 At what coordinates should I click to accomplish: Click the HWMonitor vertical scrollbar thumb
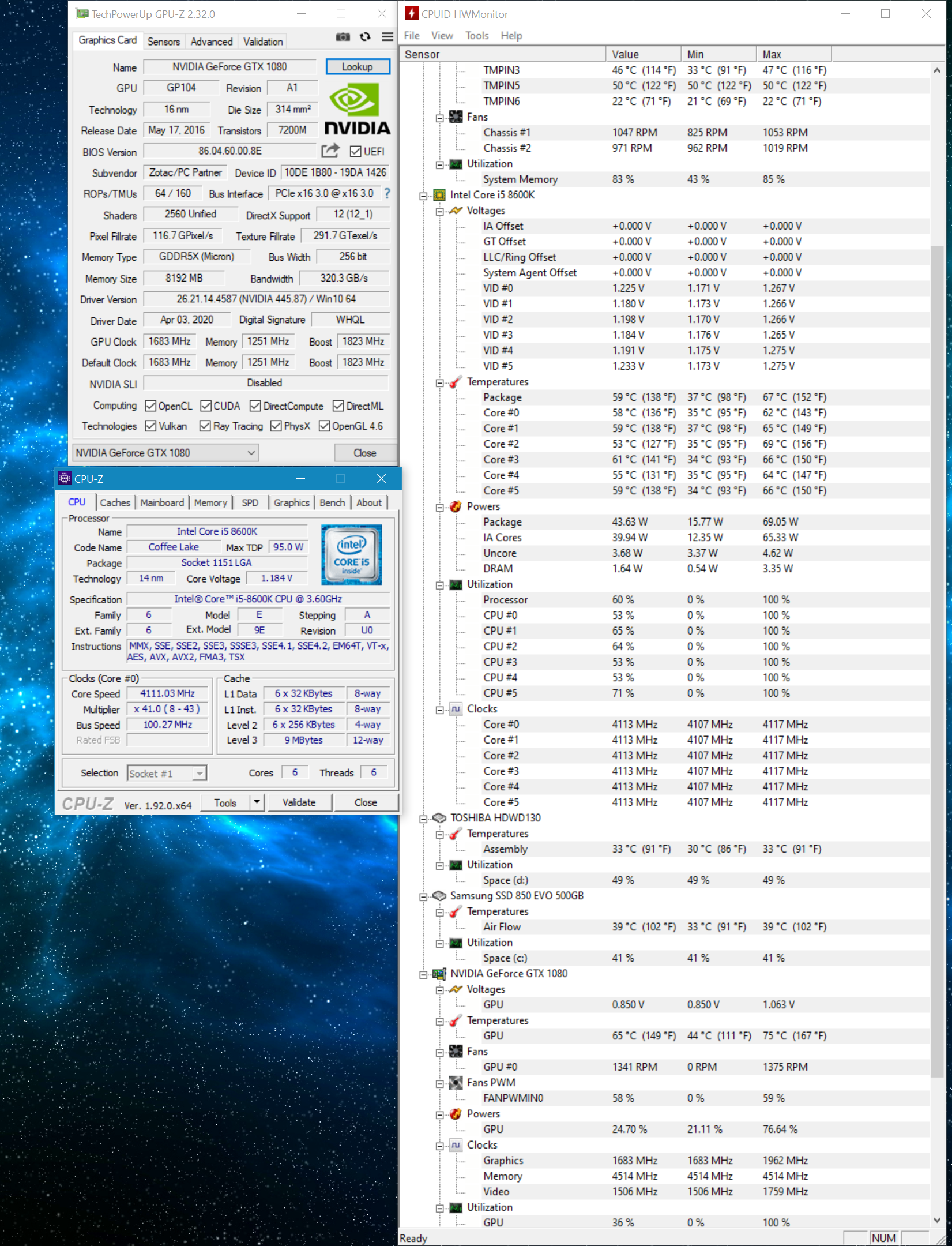[937, 661]
